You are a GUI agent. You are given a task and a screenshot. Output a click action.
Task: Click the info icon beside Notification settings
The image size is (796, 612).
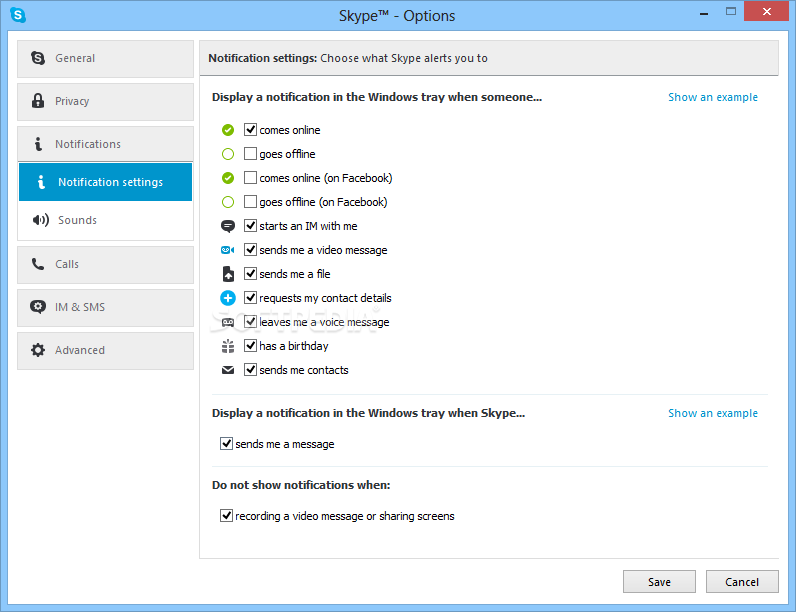tap(41, 182)
